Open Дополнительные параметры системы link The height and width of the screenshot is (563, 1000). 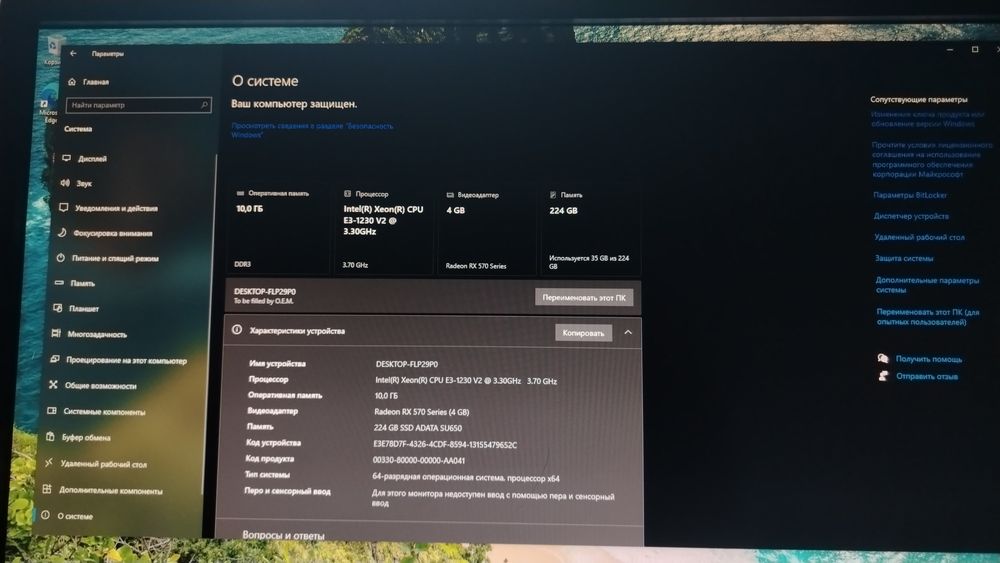point(927,285)
